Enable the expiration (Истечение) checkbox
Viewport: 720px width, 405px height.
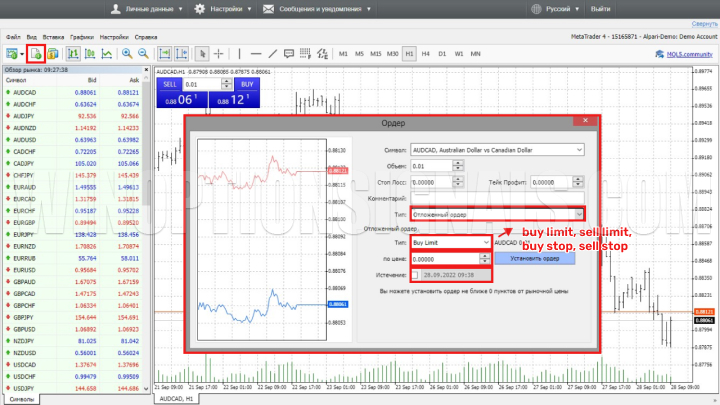tap(416, 275)
